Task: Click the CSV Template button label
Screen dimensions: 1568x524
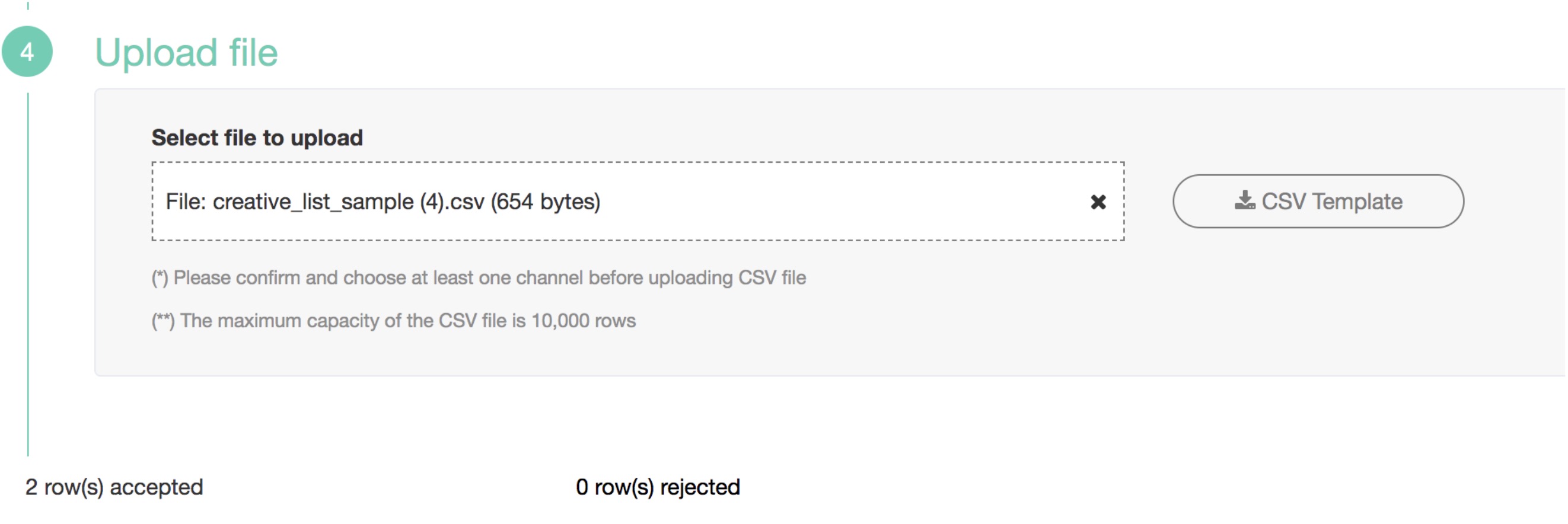Action: coord(1331,202)
